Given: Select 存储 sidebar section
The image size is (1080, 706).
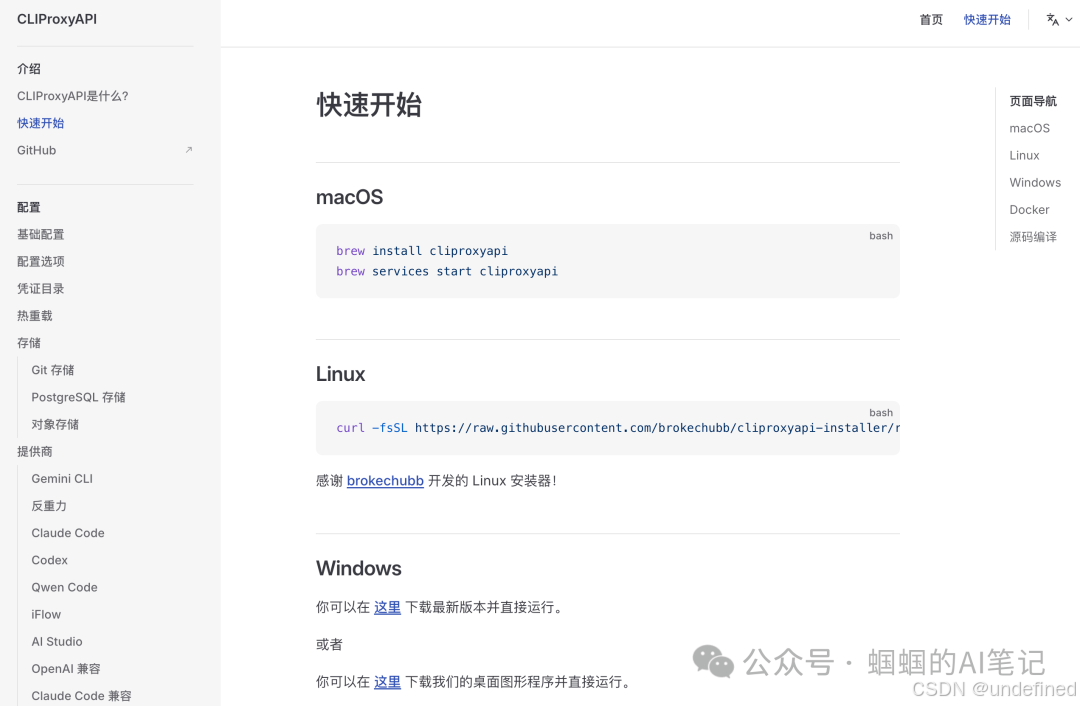Looking at the screenshot, I should pyautogui.click(x=29, y=342).
